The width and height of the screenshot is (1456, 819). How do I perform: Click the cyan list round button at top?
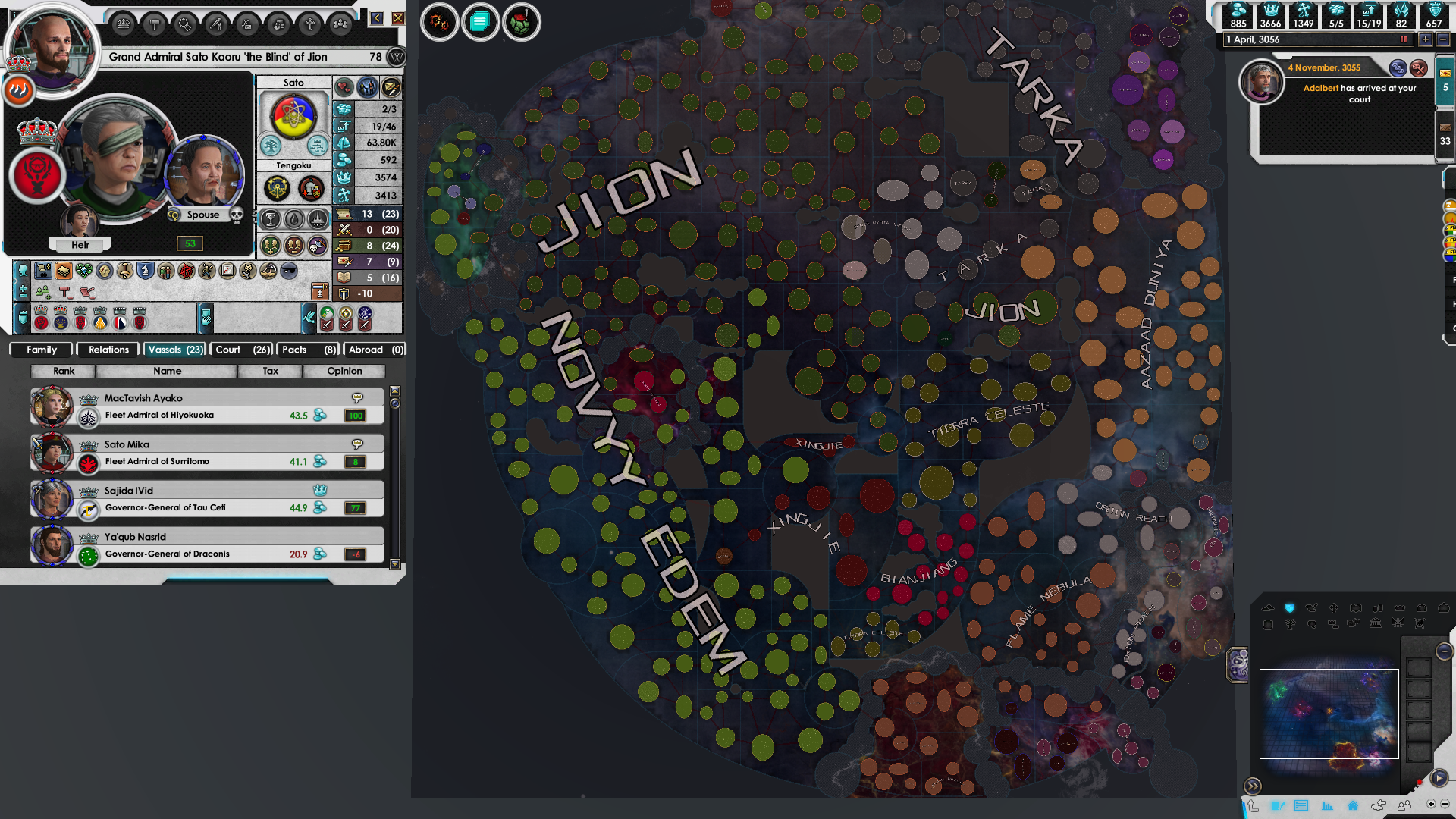coord(480,22)
